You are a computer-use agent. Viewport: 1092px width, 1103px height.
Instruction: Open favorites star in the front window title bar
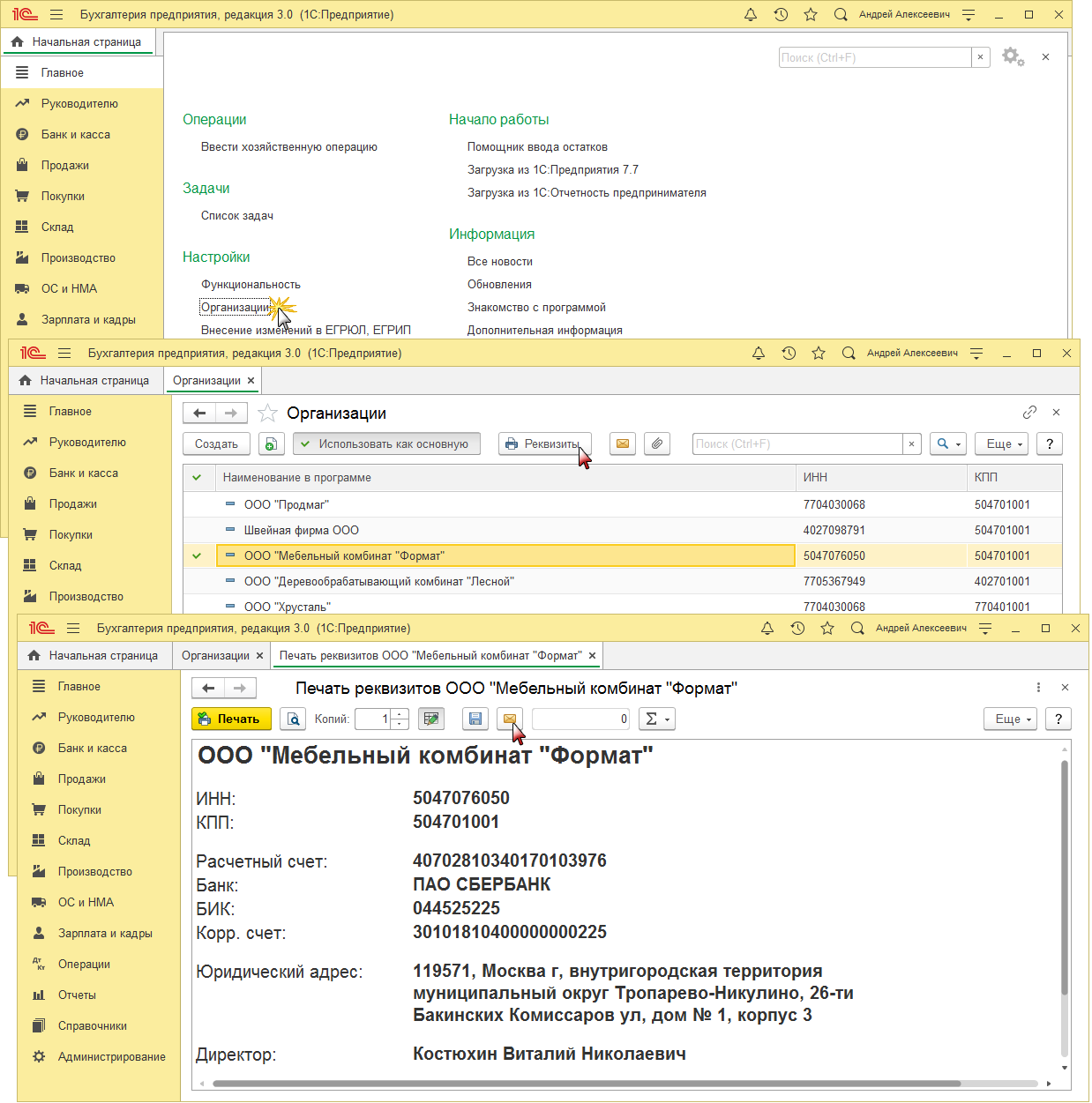point(827,628)
